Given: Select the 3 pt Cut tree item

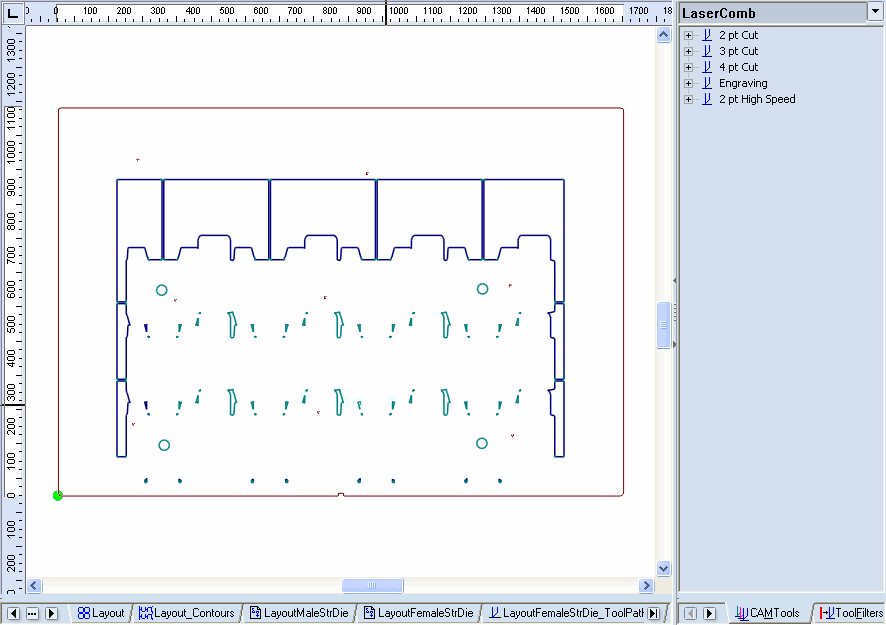Looking at the screenshot, I should point(739,51).
